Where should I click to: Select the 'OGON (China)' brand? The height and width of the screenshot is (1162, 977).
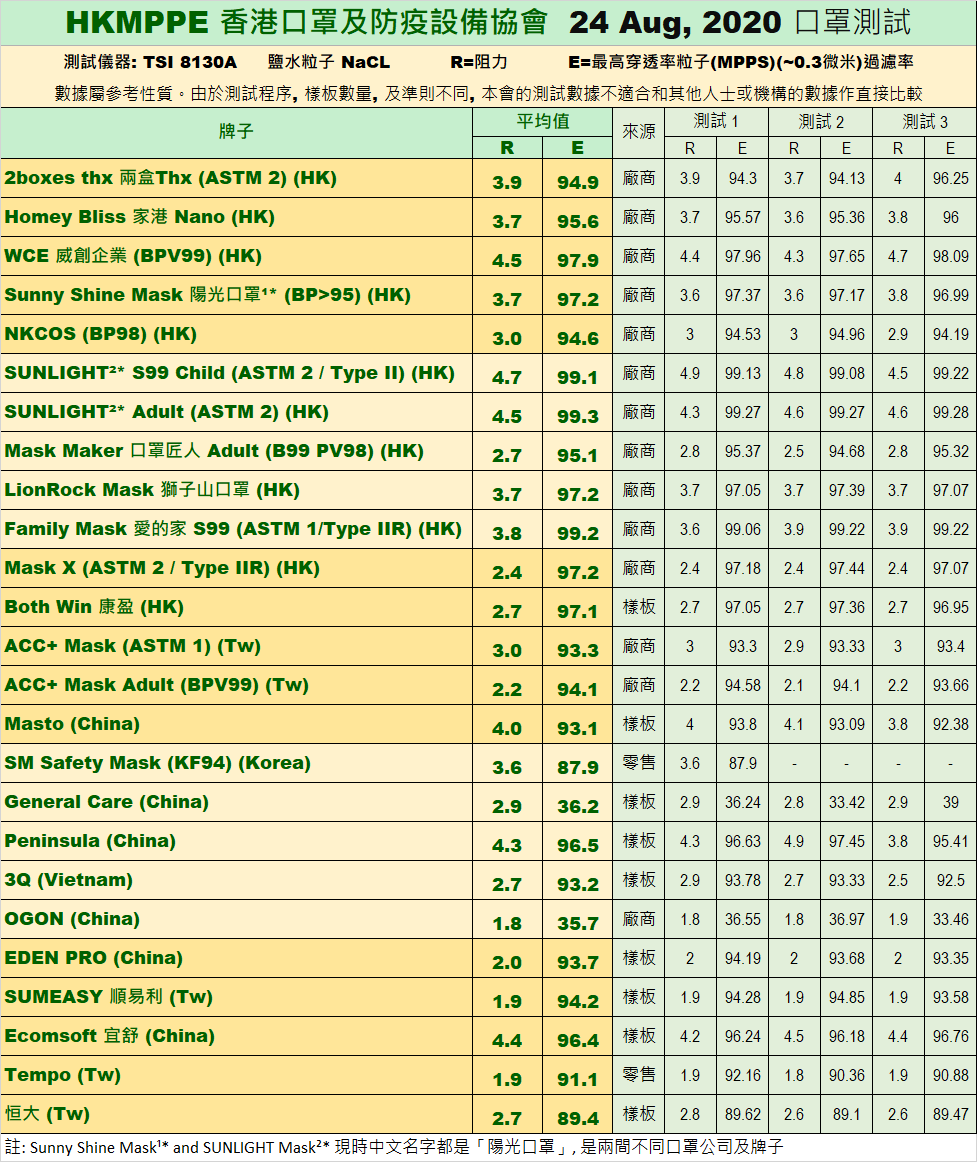72,919
